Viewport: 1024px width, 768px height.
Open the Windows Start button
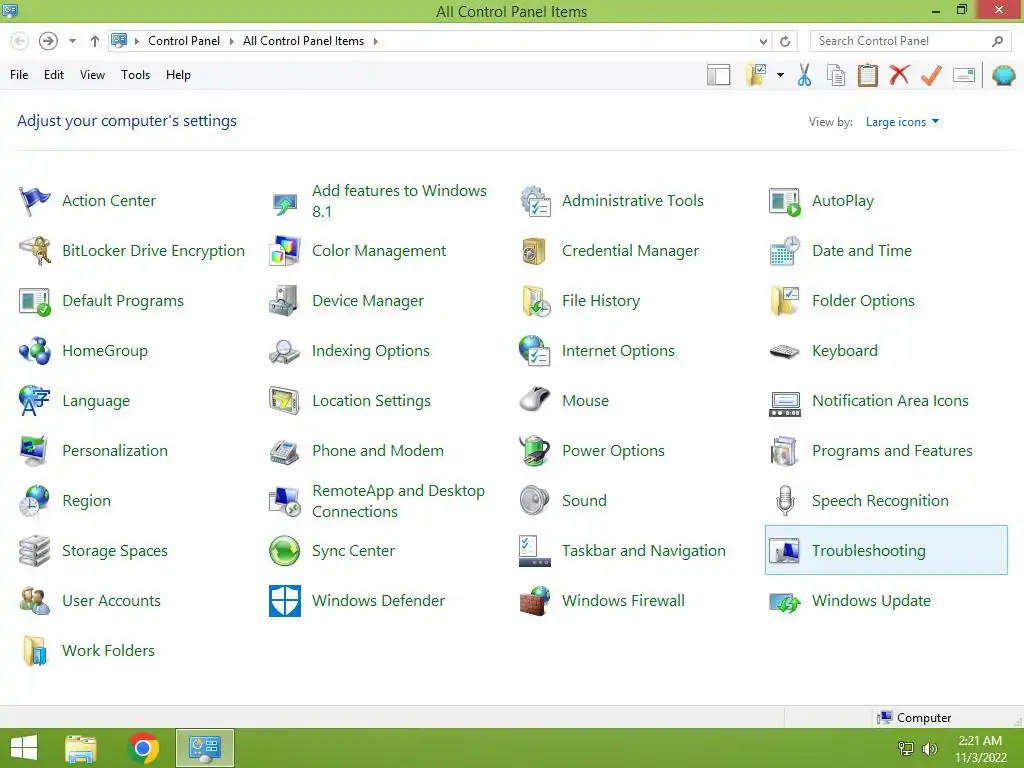pos(24,748)
